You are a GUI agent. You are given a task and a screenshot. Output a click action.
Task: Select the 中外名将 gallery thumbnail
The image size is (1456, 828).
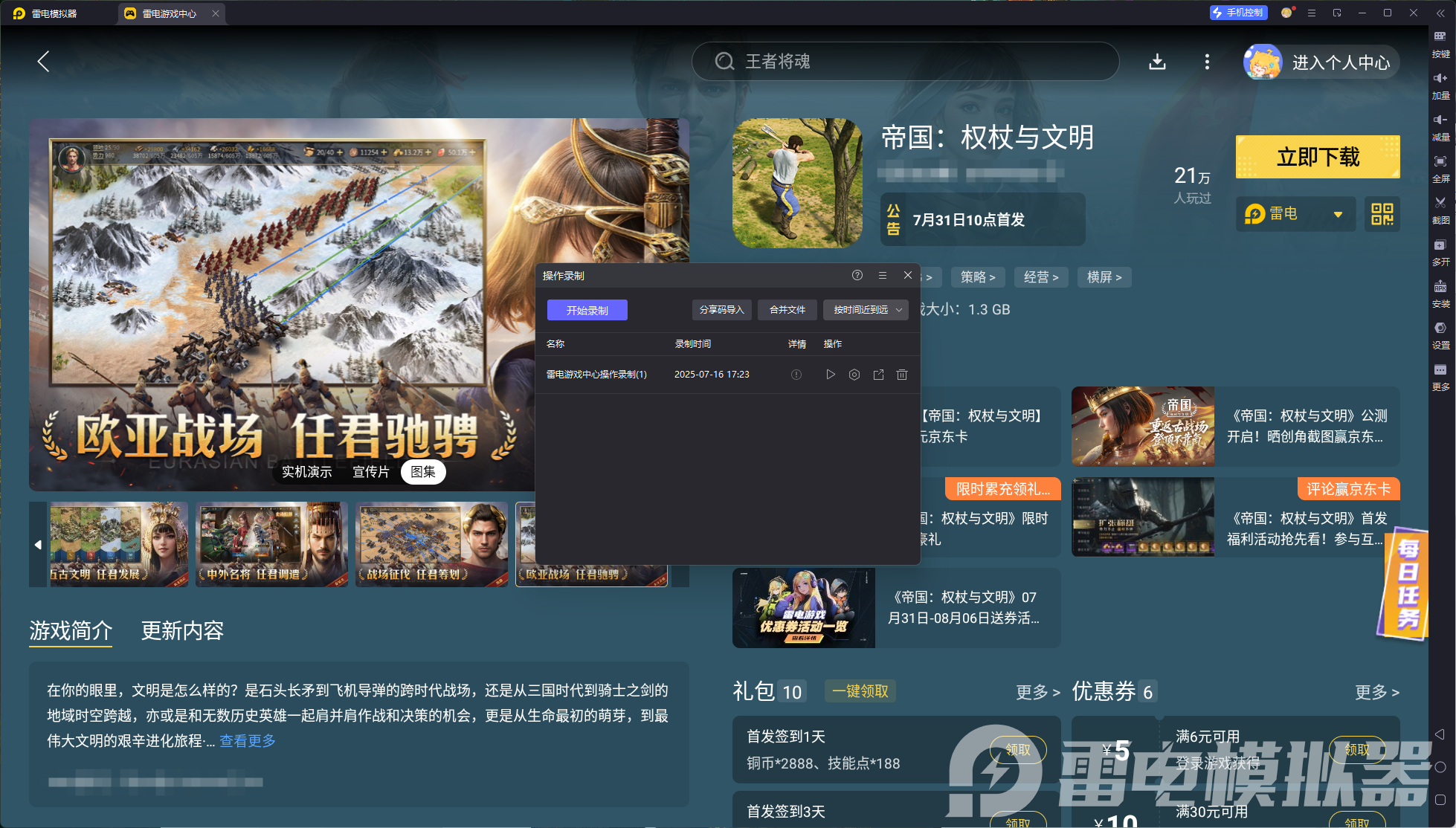[271, 544]
